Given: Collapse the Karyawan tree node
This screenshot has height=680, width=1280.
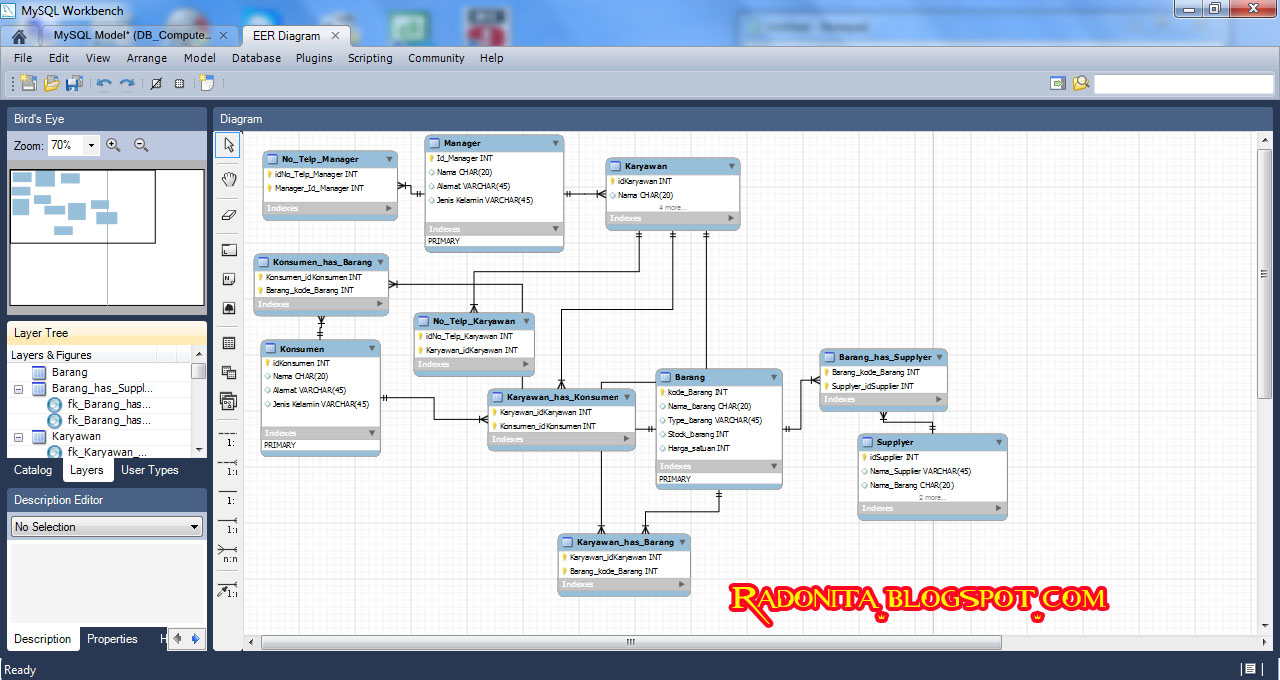Looking at the screenshot, I should 18,437.
